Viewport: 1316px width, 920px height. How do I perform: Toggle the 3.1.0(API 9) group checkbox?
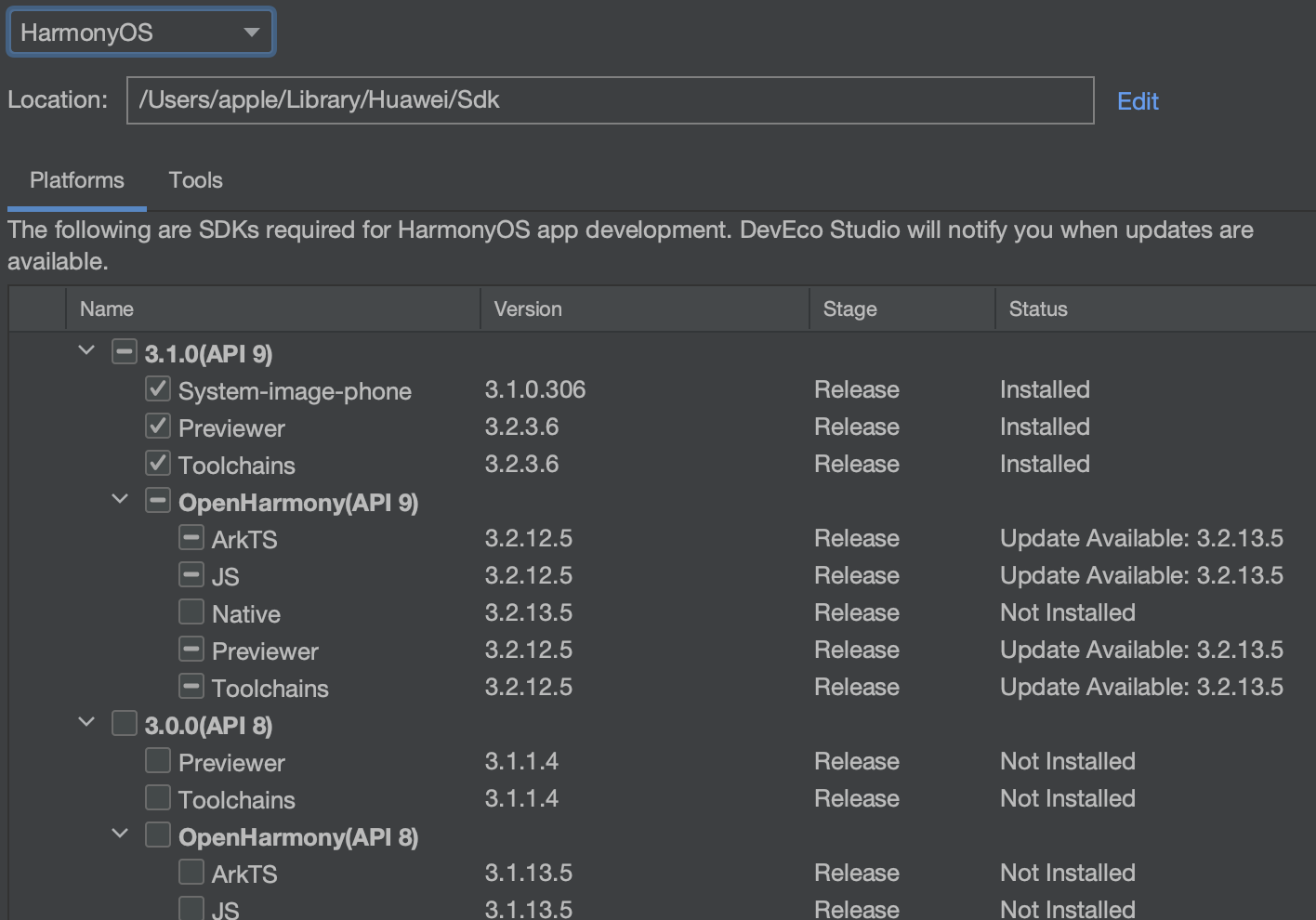coord(125,351)
